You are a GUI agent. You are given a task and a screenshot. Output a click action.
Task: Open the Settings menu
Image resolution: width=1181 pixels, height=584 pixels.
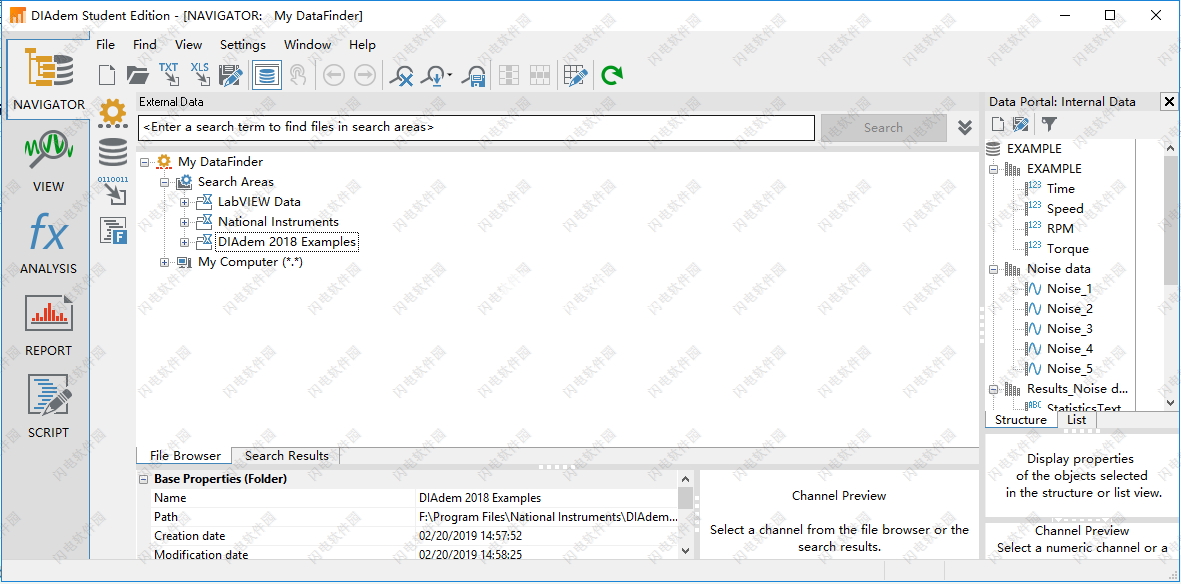pyautogui.click(x=243, y=45)
